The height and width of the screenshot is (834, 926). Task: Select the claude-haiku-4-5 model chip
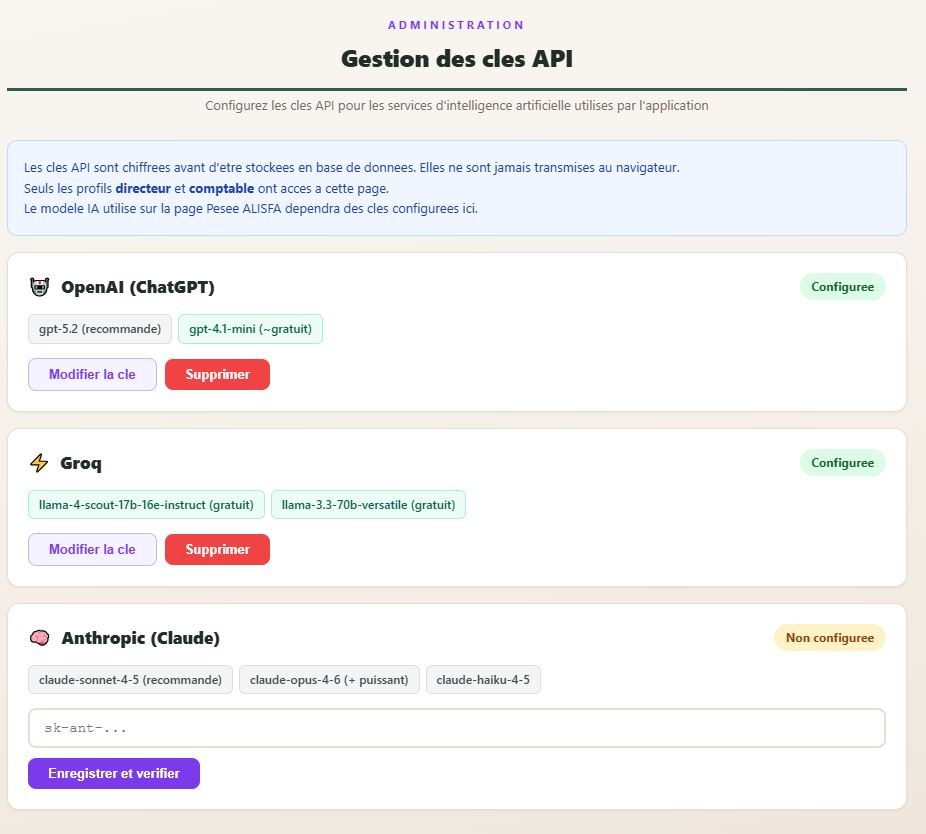483,680
